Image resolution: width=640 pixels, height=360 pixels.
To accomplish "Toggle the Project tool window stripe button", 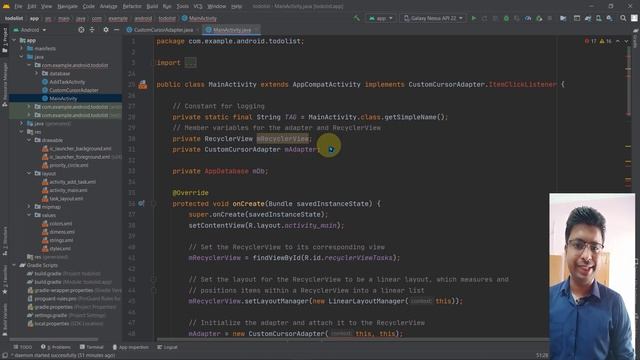I will pyautogui.click(x=4, y=41).
